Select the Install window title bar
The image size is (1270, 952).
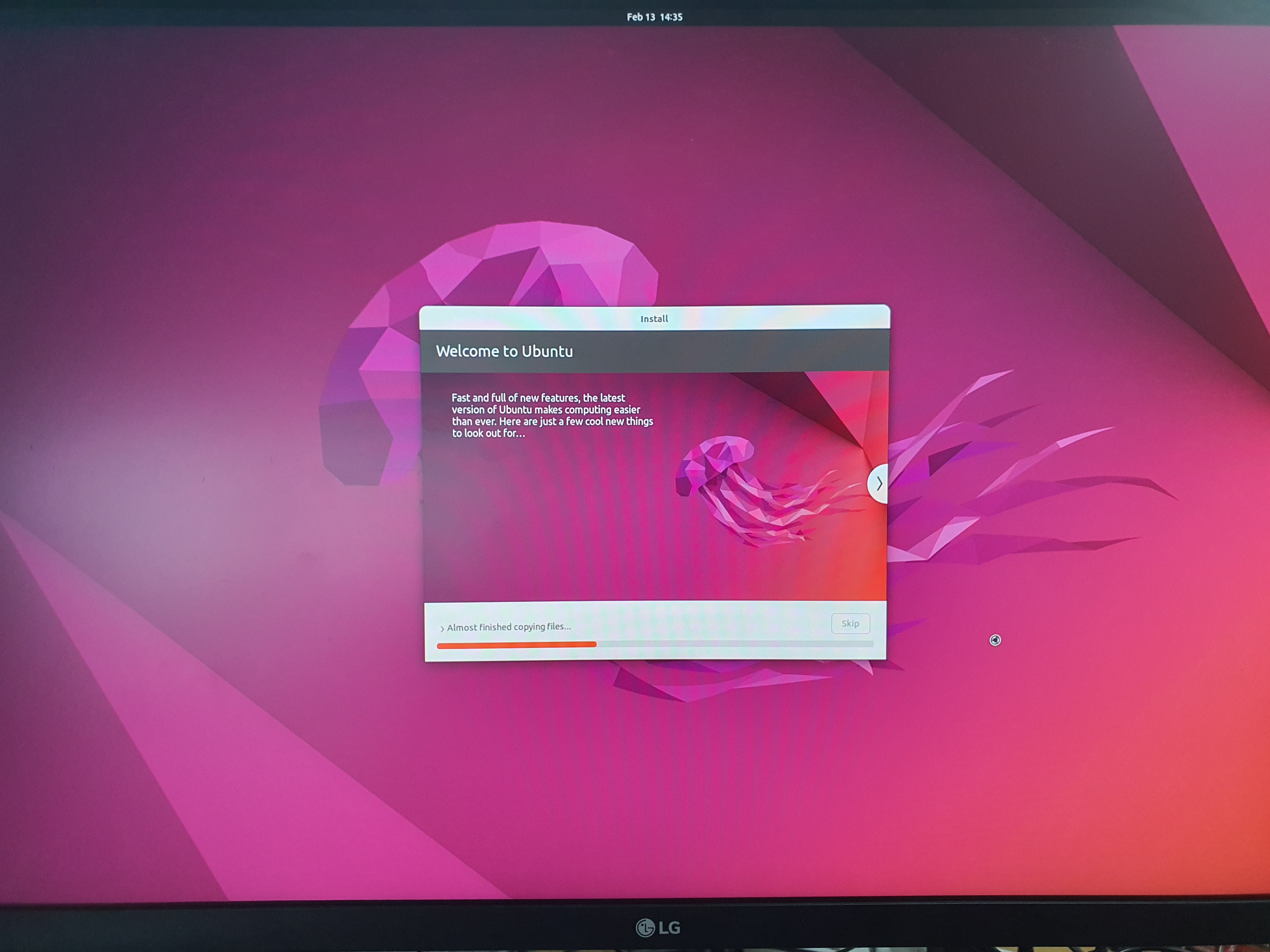pyautogui.click(x=655, y=318)
